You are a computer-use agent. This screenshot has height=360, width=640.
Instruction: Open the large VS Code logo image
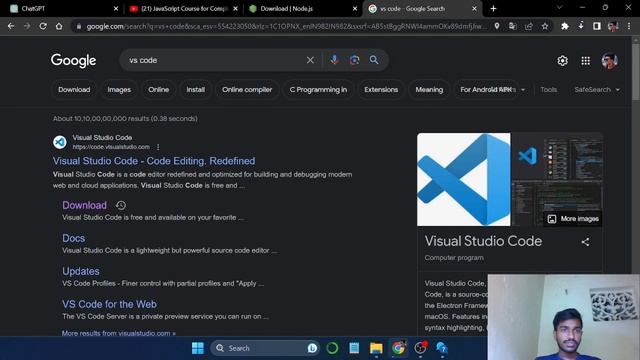[x=463, y=180]
